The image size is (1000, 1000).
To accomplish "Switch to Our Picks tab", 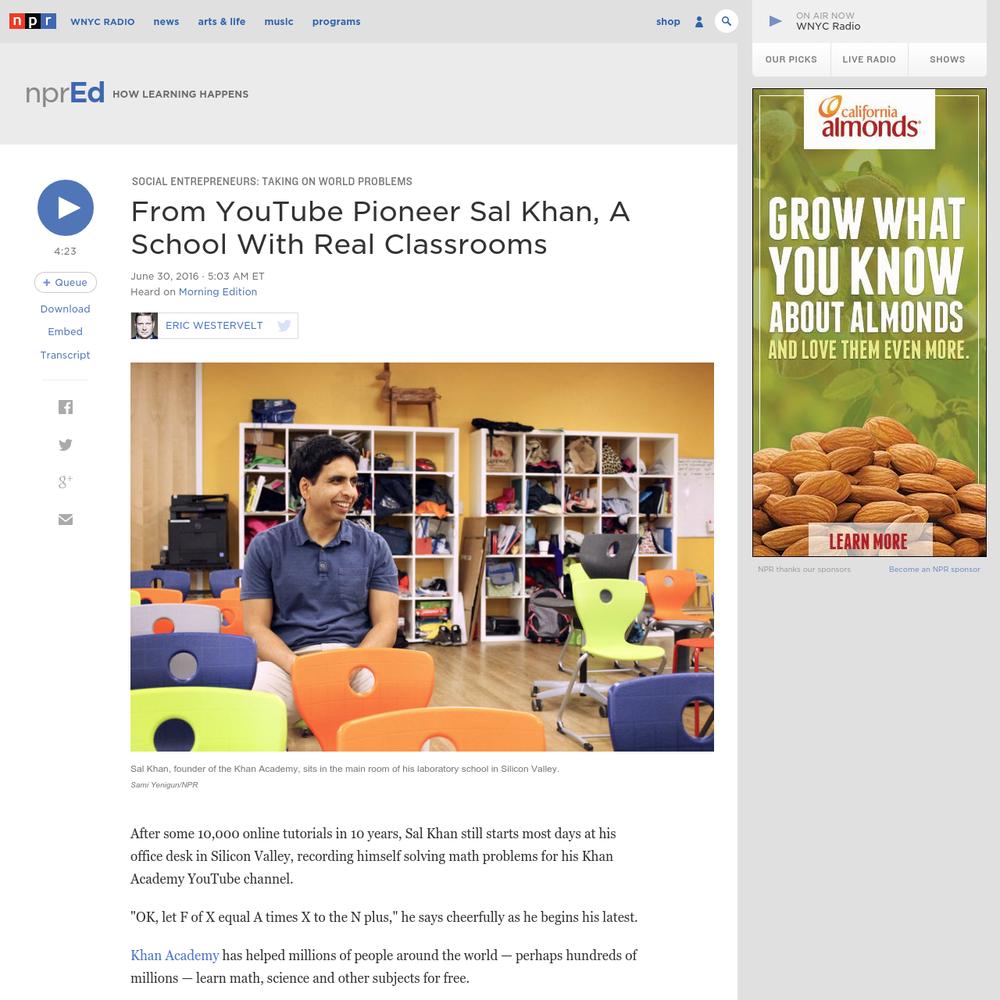I will coord(791,59).
